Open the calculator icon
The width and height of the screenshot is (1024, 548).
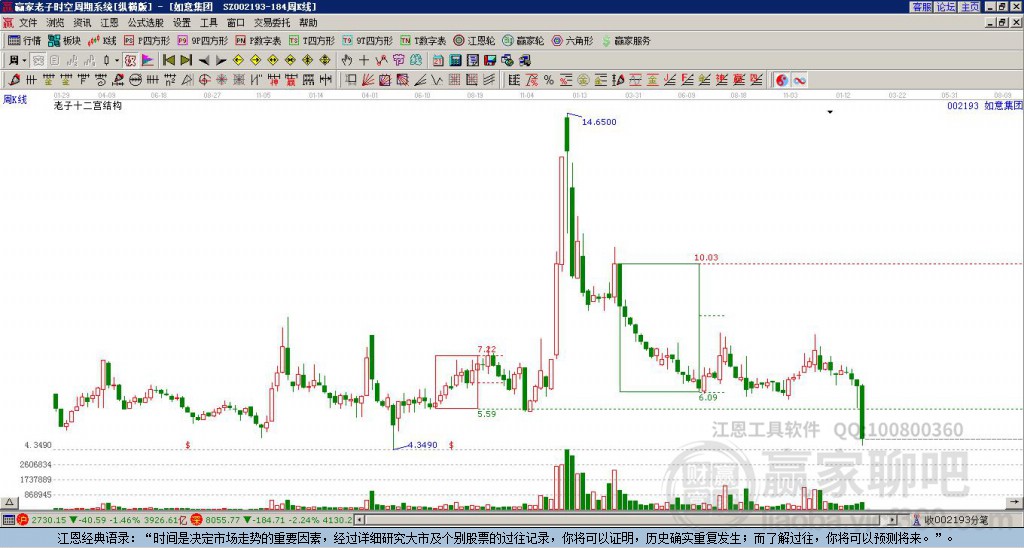click(x=455, y=61)
